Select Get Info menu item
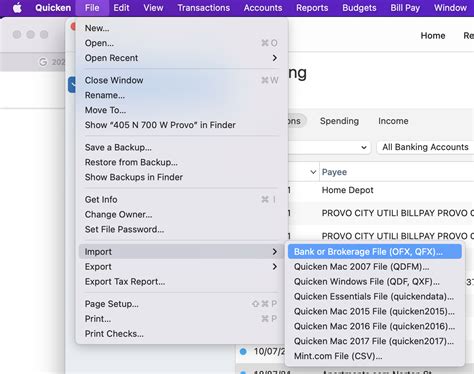Image resolution: width=474 pixels, height=374 pixels. pos(182,200)
